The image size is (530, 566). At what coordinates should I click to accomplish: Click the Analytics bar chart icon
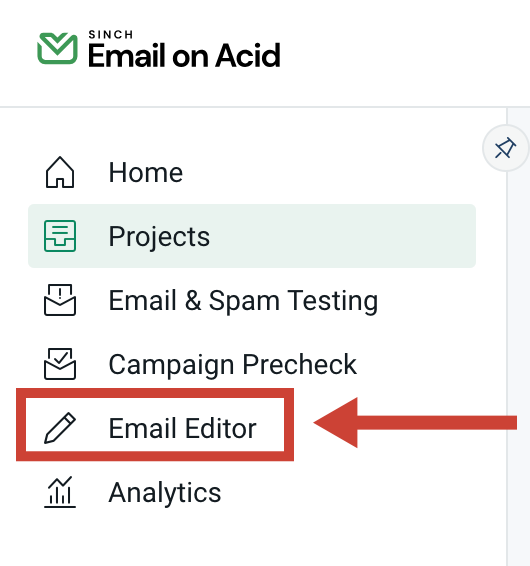pyautogui.click(x=60, y=492)
